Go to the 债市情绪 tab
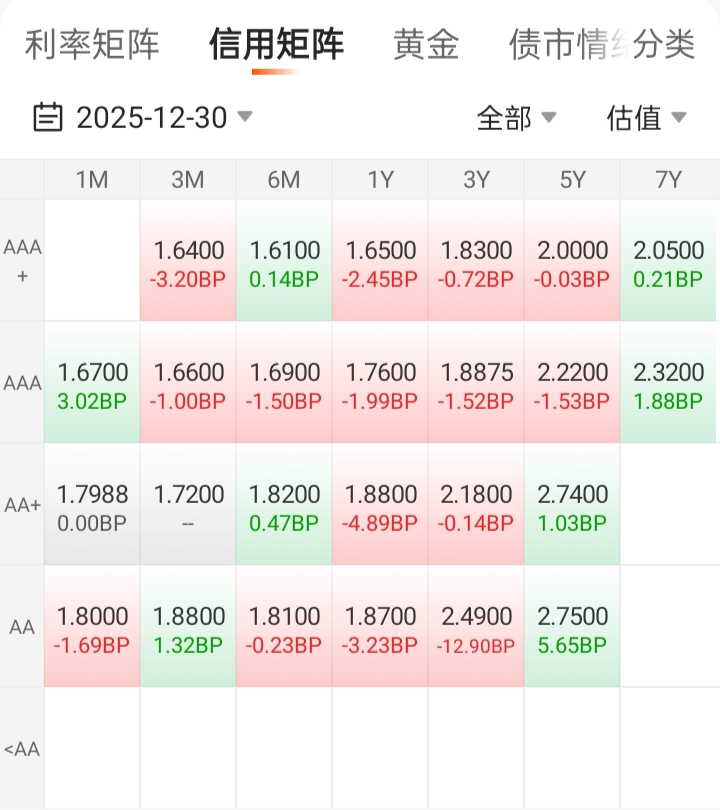This screenshot has height=810, width=720. click(560, 45)
